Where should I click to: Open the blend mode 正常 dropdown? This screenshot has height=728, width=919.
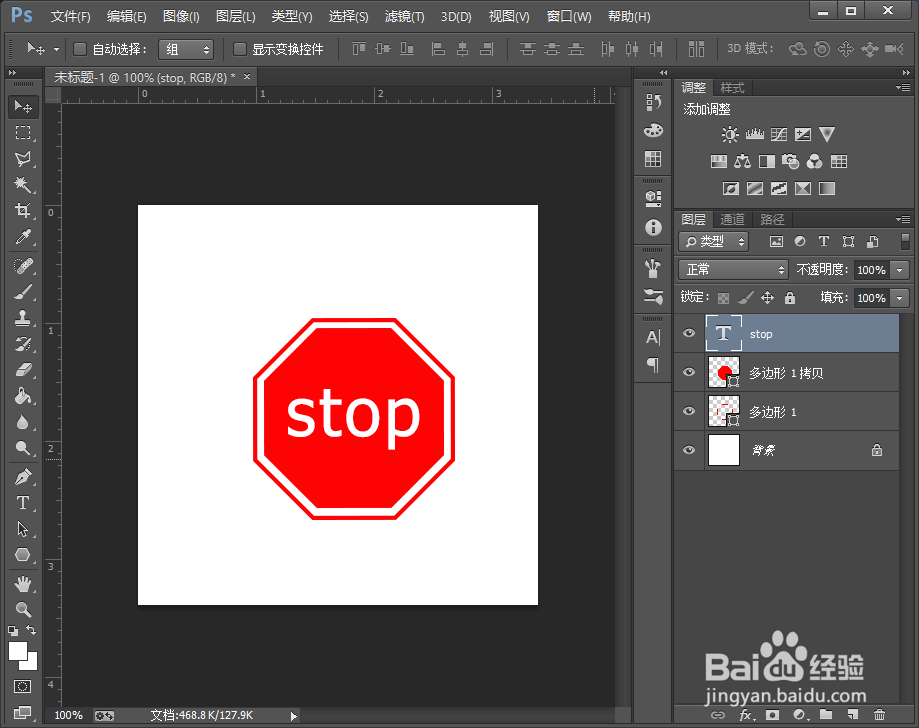coord(733,270)
